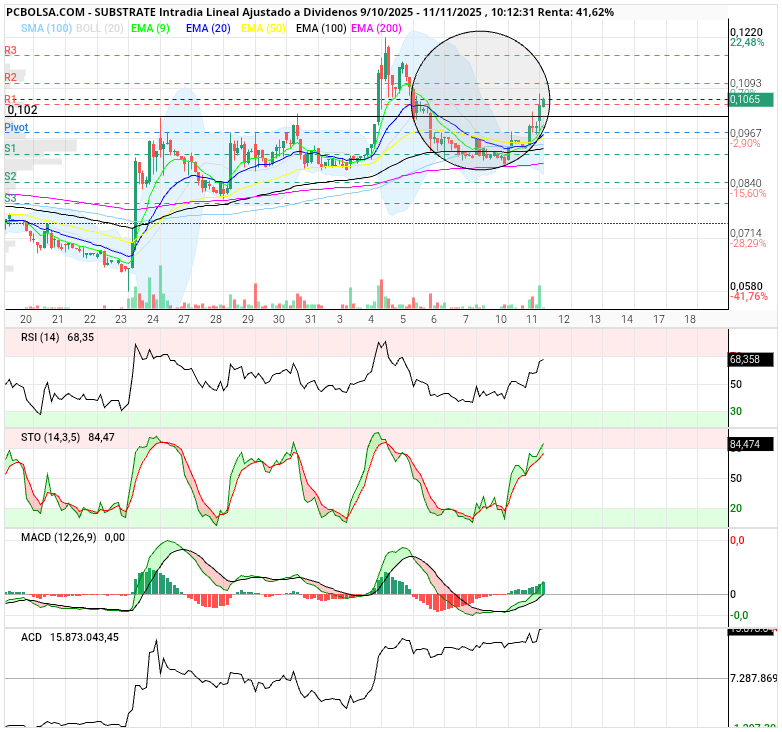The height and width of the screenshot is (732, 782).
Task: Click the 22,48% axis percentage
Action: (x=747, y=42)
